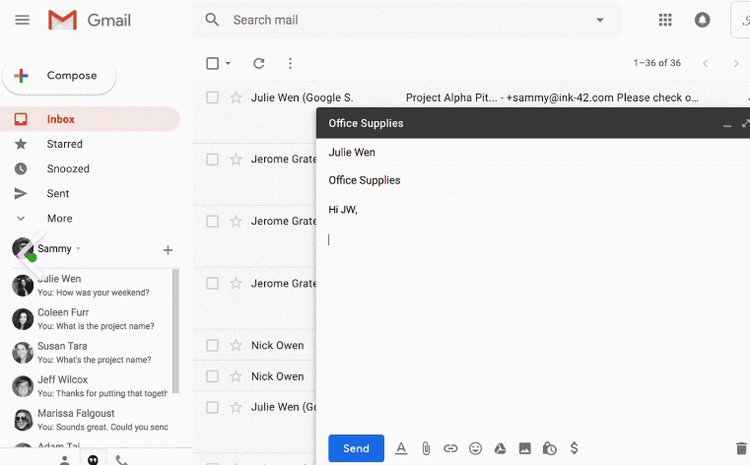Image resolution: width=750 pixels, height=465 pixels.
Task: Star the Julie Wen (Google S. email
Action: (x=236, y=98)
